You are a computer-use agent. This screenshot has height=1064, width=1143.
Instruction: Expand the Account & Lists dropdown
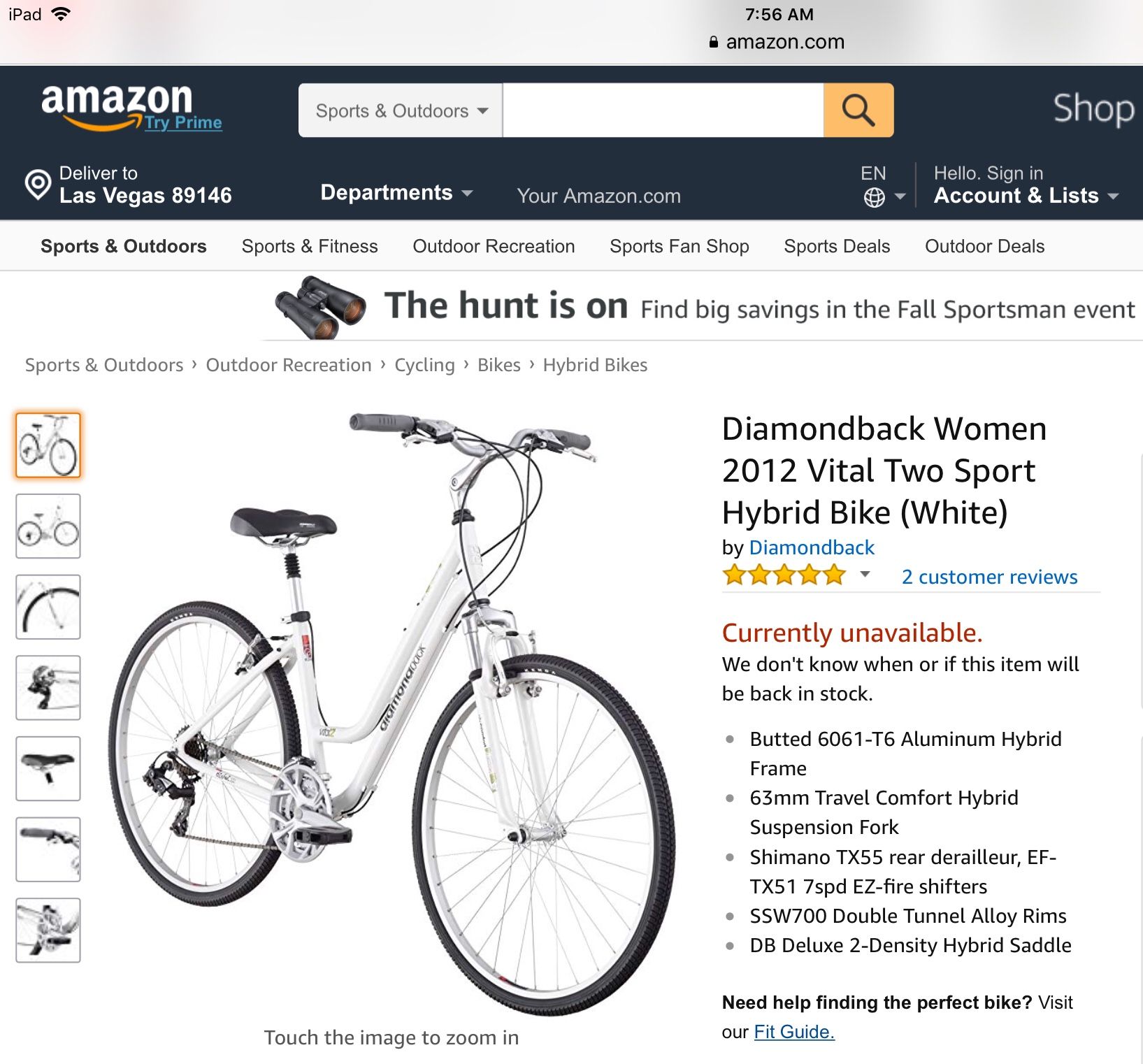(x=1026, y=196)
